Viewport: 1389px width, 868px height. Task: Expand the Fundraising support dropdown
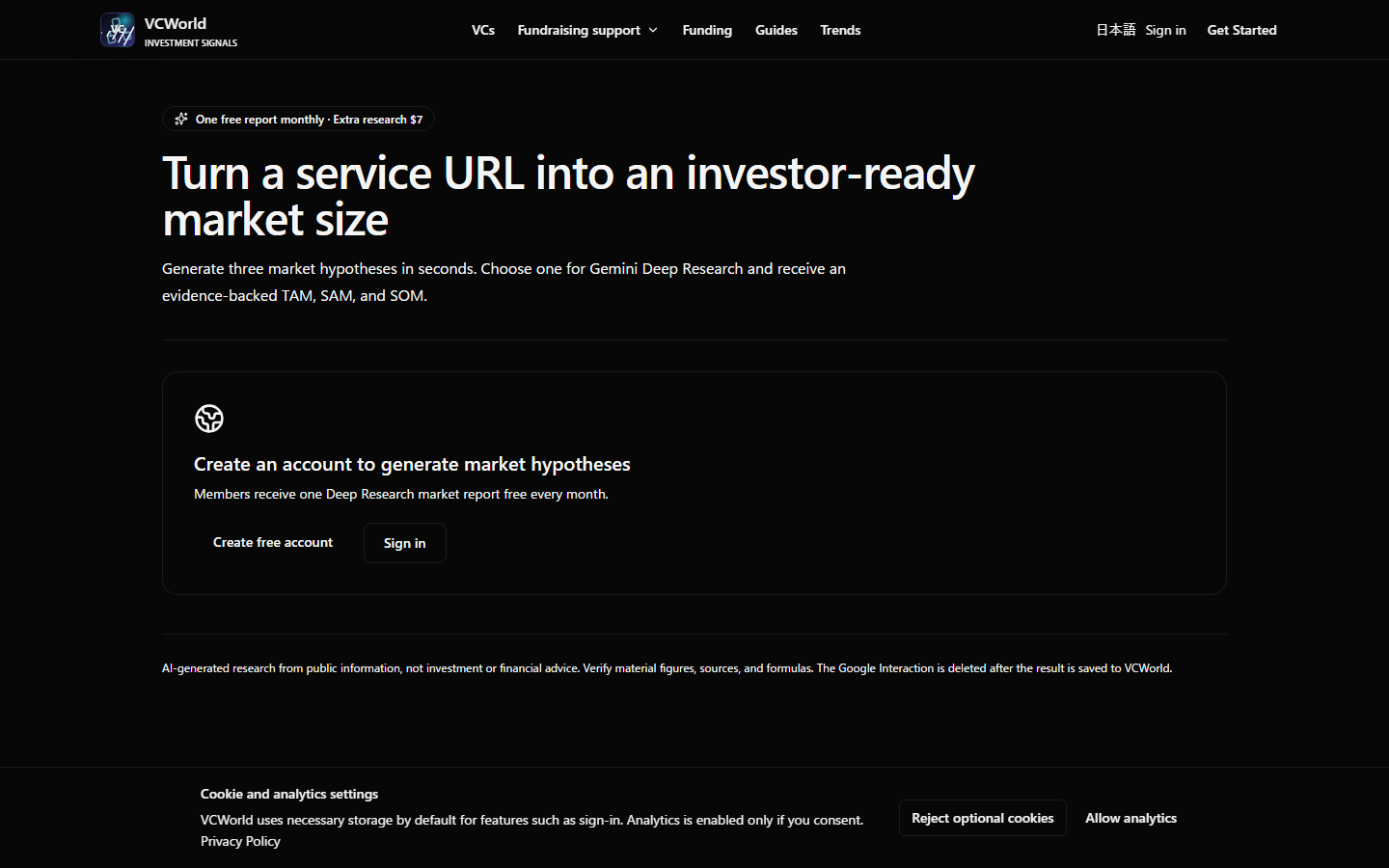click(587, 30)
